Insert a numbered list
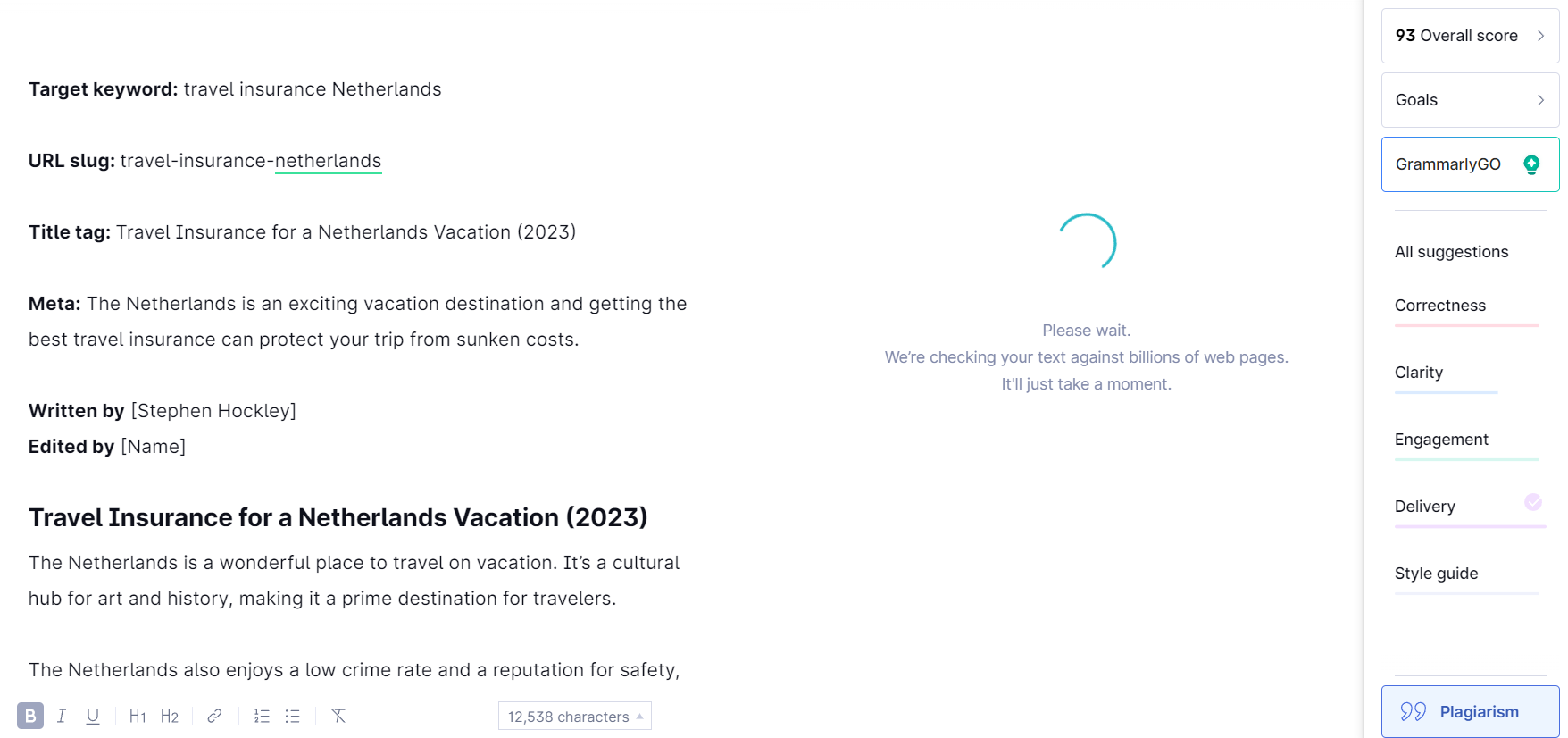The image size is (1568, 738). [x=262, y=716]
